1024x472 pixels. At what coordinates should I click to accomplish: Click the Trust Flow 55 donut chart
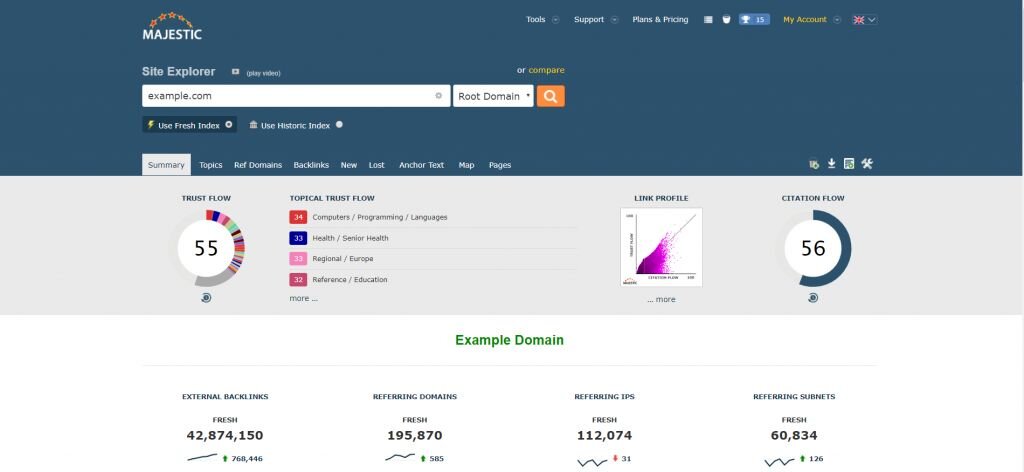pyautogui.click(x=206, y=248)
